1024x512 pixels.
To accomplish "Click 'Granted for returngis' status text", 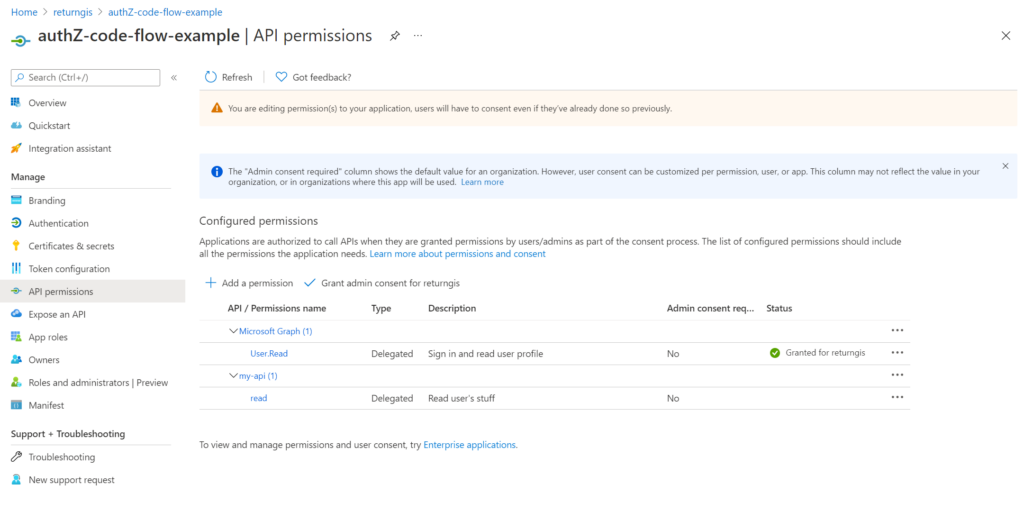I will pyautogui.click(x=825, y=353).
